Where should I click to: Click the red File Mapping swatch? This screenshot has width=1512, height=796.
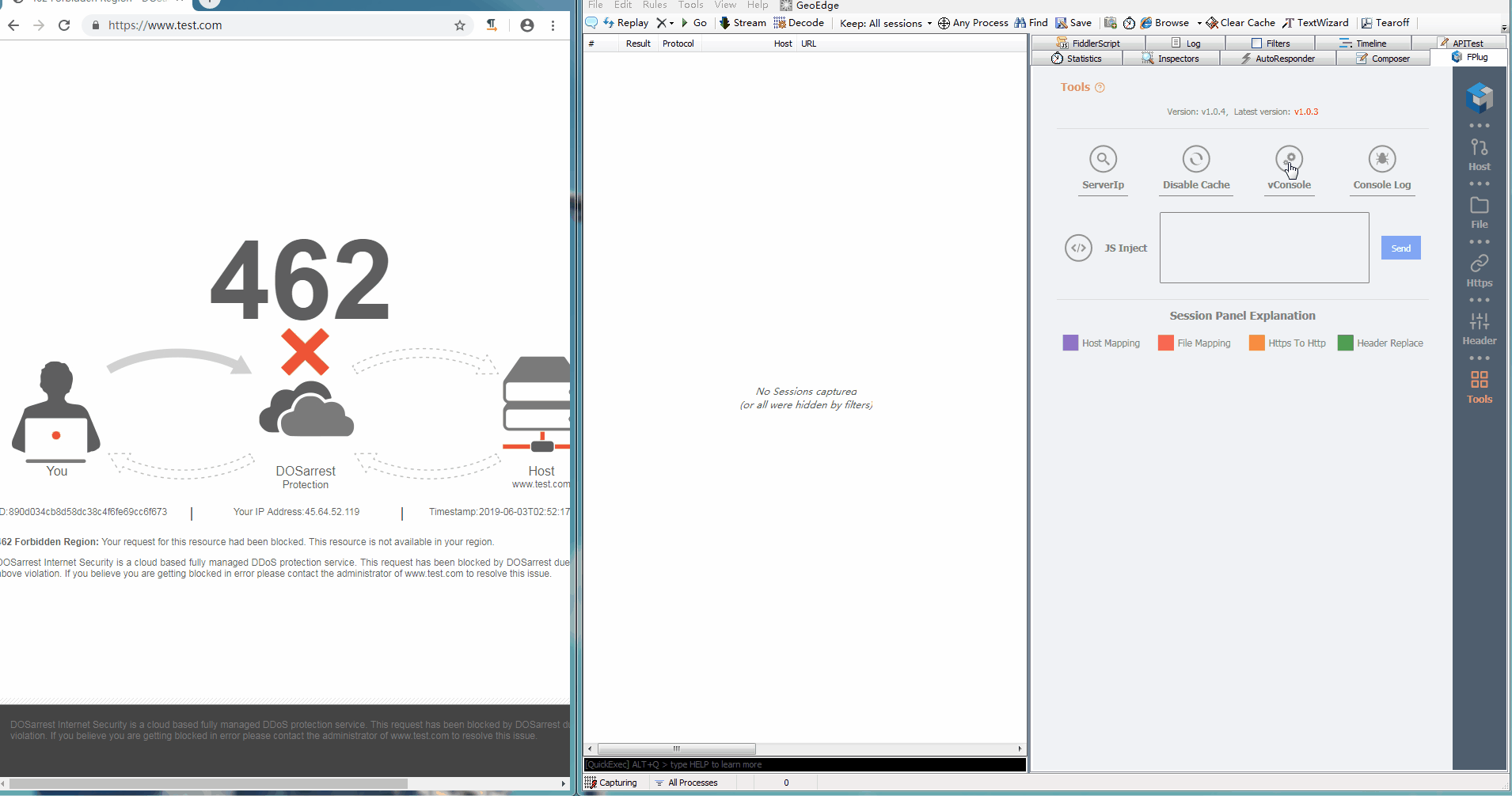(1165, 343)
